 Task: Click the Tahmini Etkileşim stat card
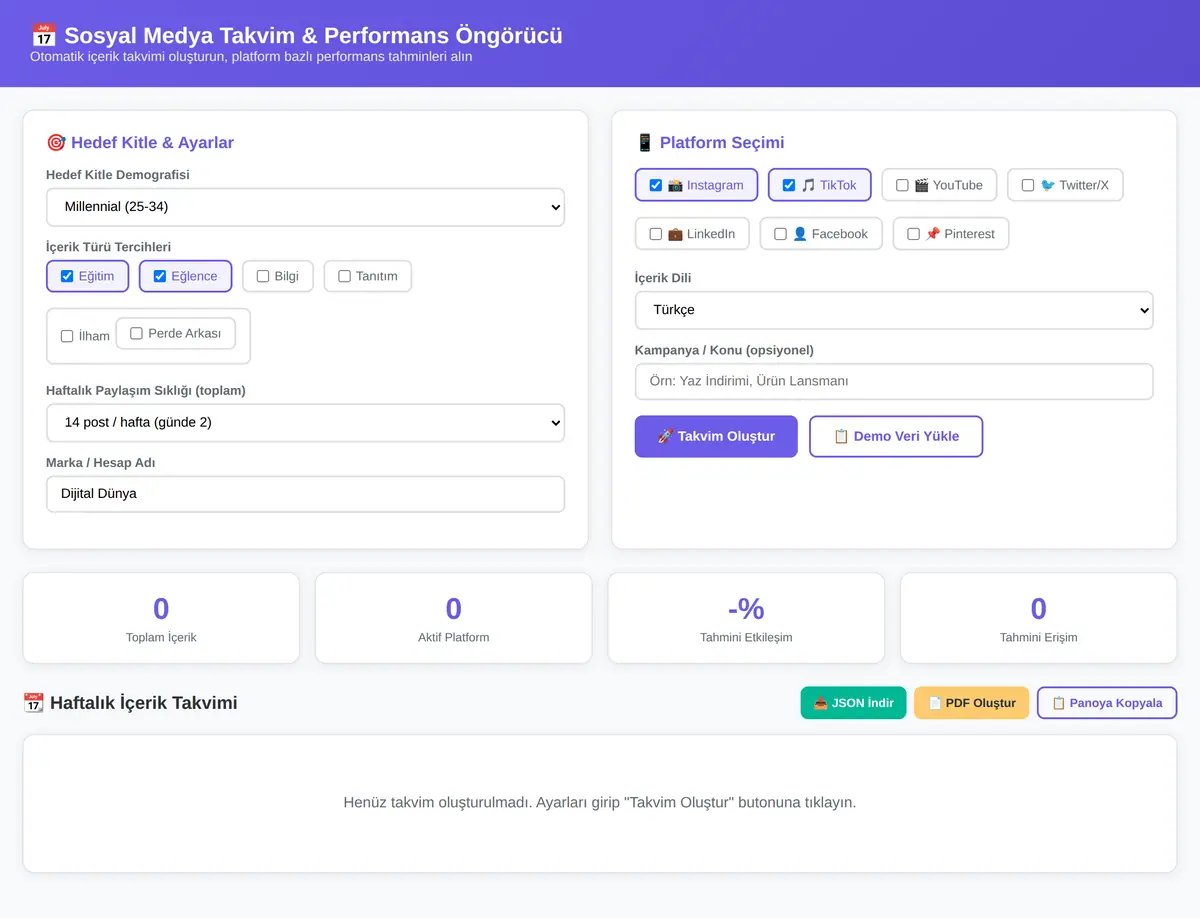pyautogui.click(x=746, y=618)
